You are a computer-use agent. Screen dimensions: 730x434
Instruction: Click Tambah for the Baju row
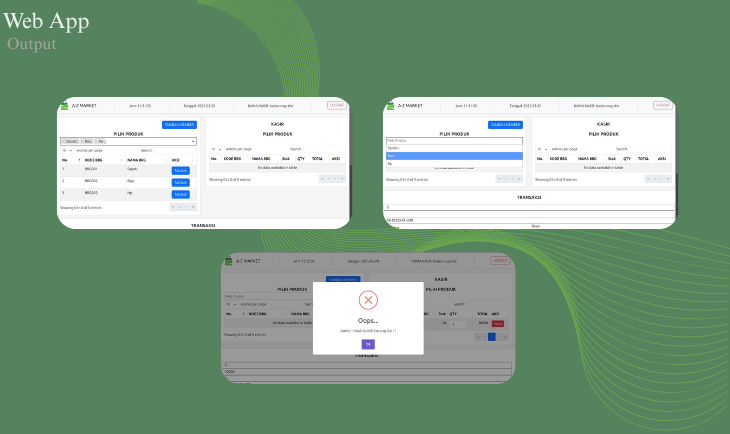(180, 182)
